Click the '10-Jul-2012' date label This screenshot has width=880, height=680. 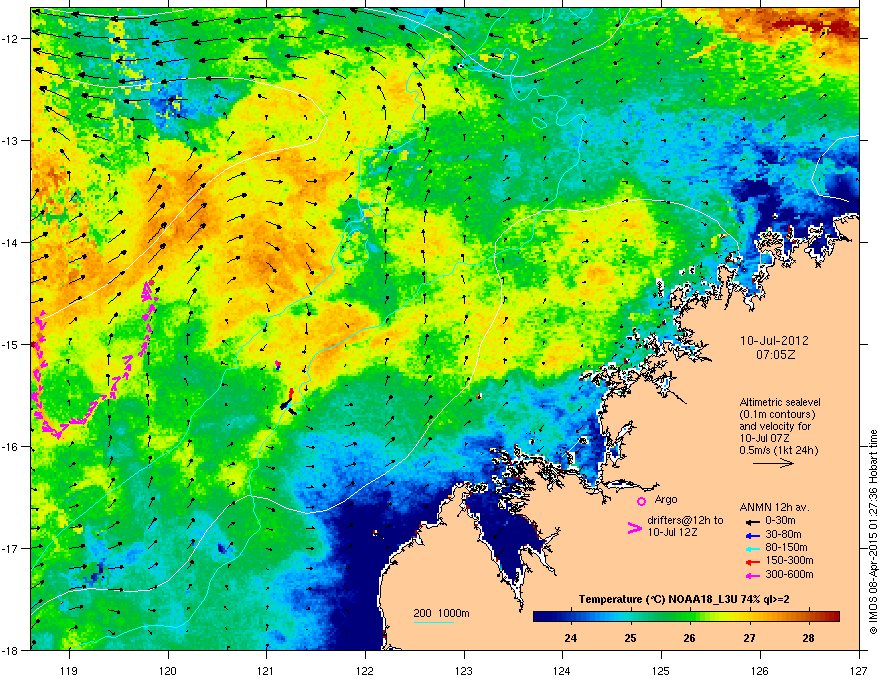coord(774,341)
